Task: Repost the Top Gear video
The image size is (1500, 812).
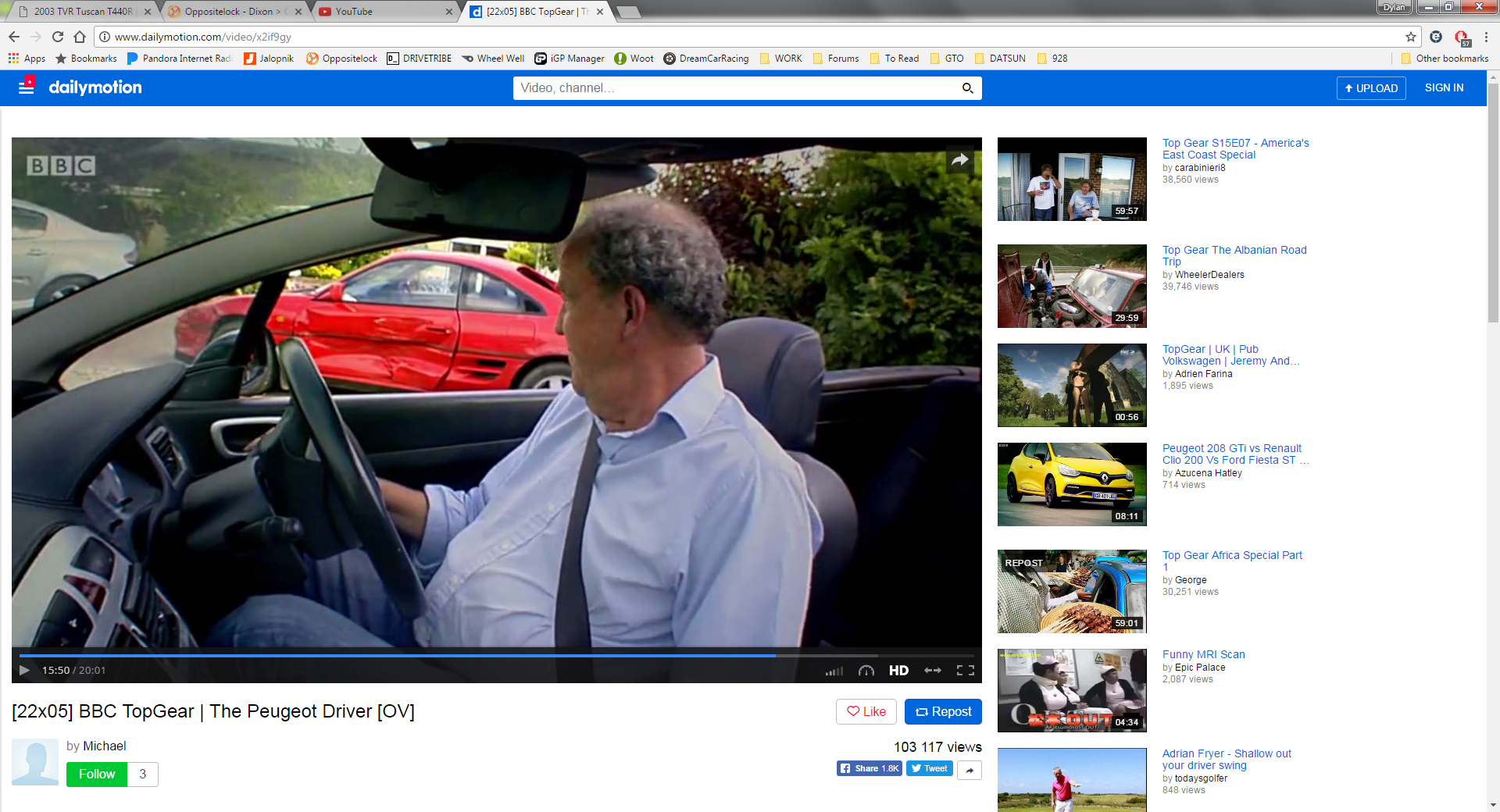Action: pos(943,711)
